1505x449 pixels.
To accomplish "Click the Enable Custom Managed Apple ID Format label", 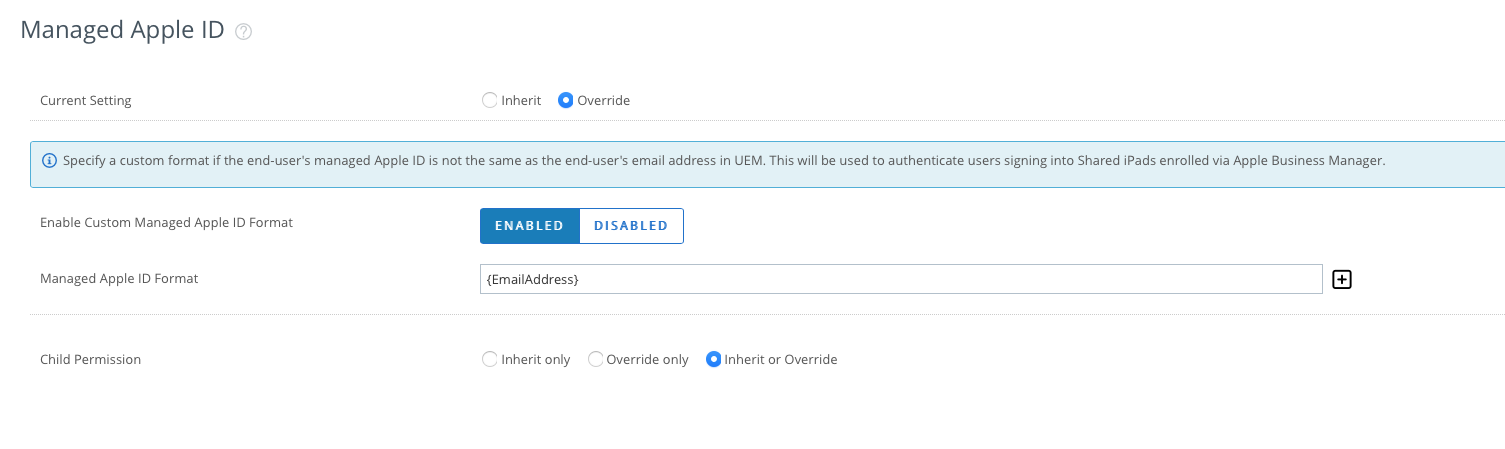I will pyautogui.click(x=166, y=222).
